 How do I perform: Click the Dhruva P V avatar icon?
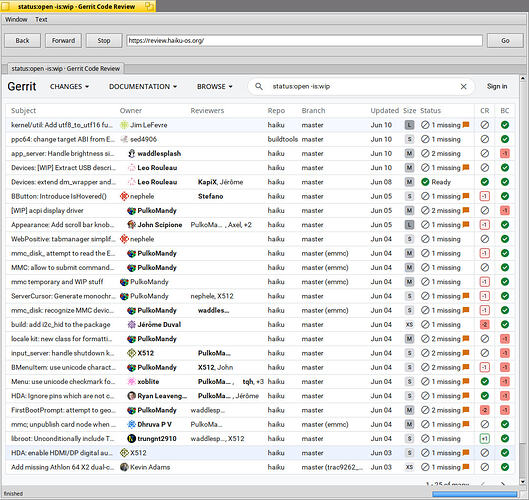(x=132, y=424)
